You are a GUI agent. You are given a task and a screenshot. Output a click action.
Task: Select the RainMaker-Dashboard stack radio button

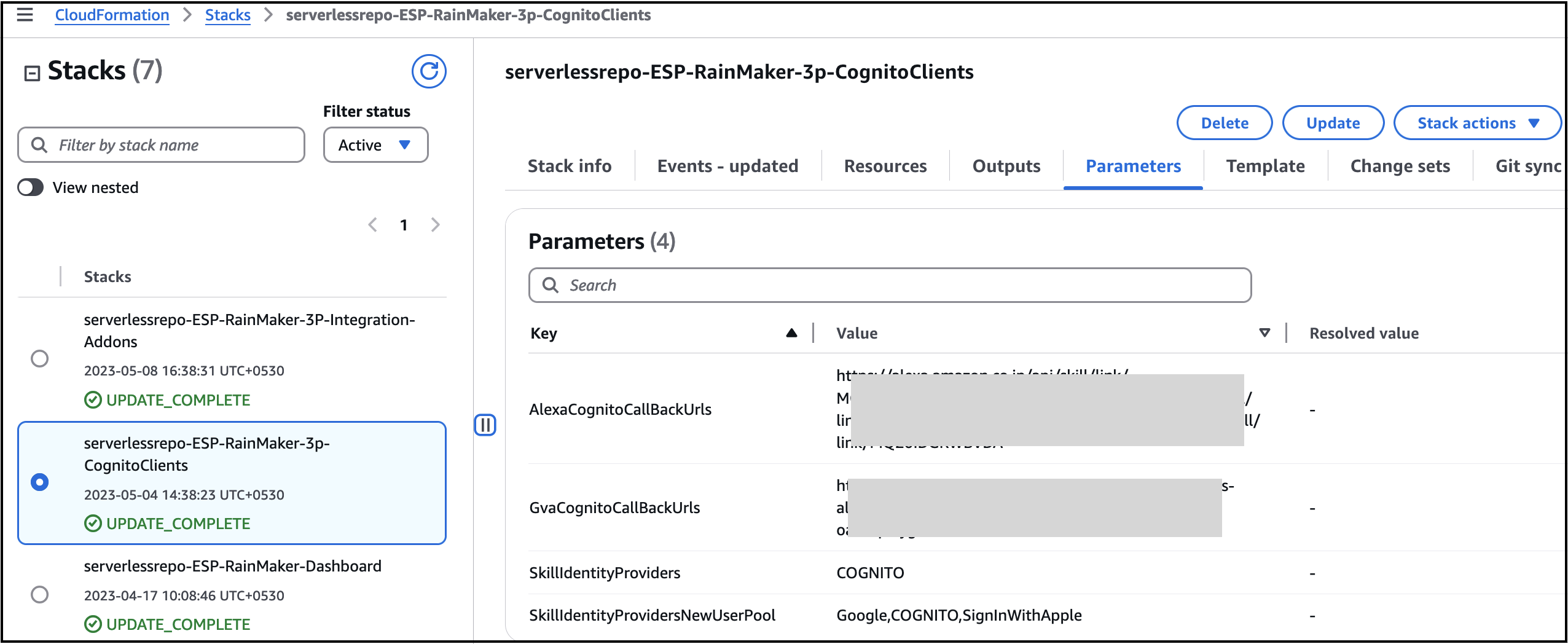(40, 594)
